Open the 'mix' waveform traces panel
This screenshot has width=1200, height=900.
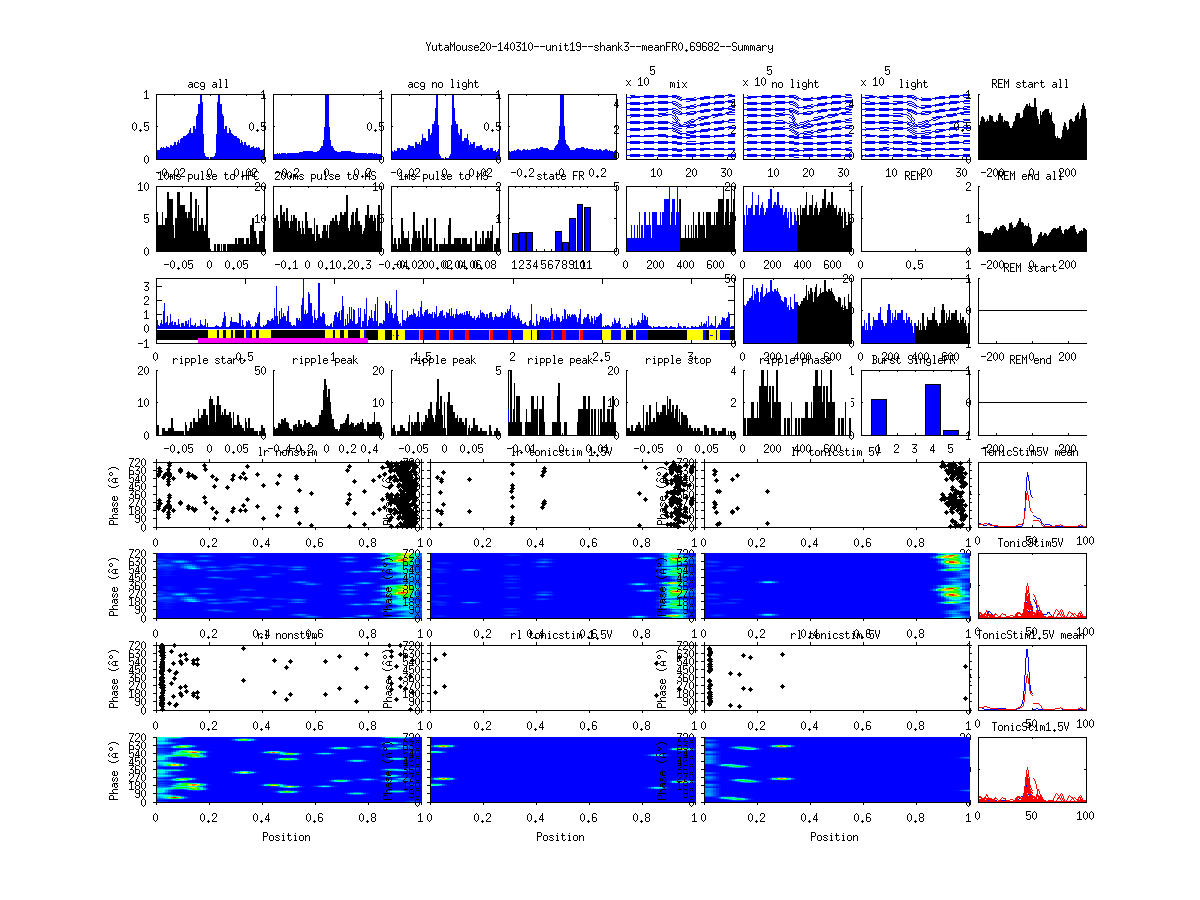[680, 127]
